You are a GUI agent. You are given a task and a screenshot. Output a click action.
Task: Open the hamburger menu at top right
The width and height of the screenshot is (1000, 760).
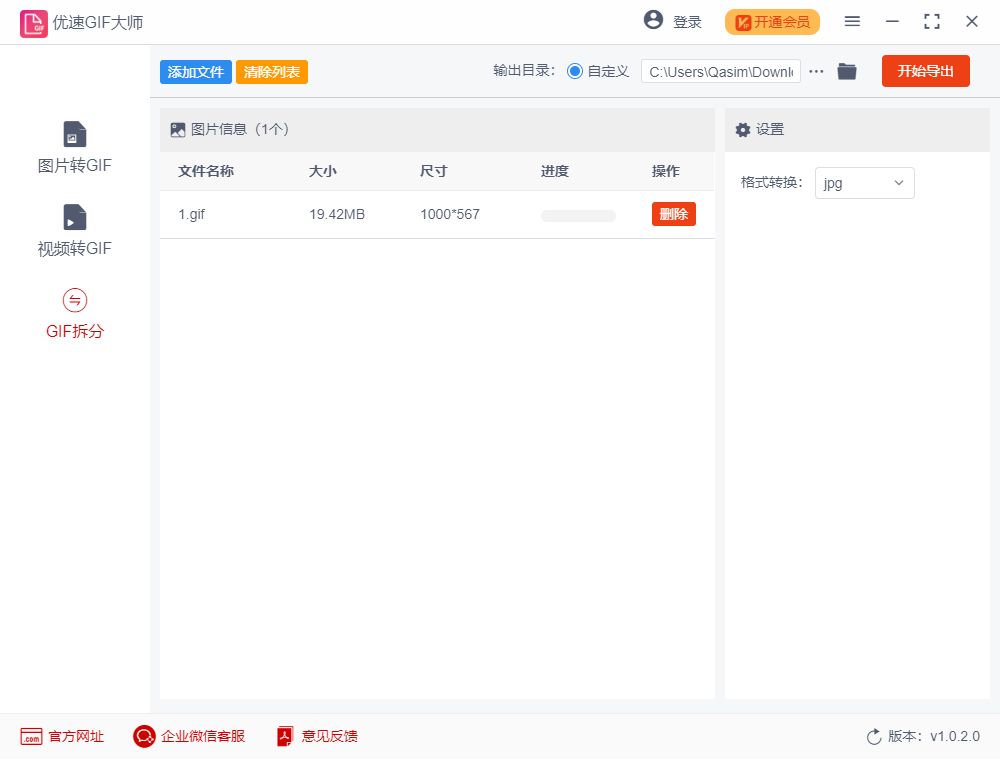point(852,20)
